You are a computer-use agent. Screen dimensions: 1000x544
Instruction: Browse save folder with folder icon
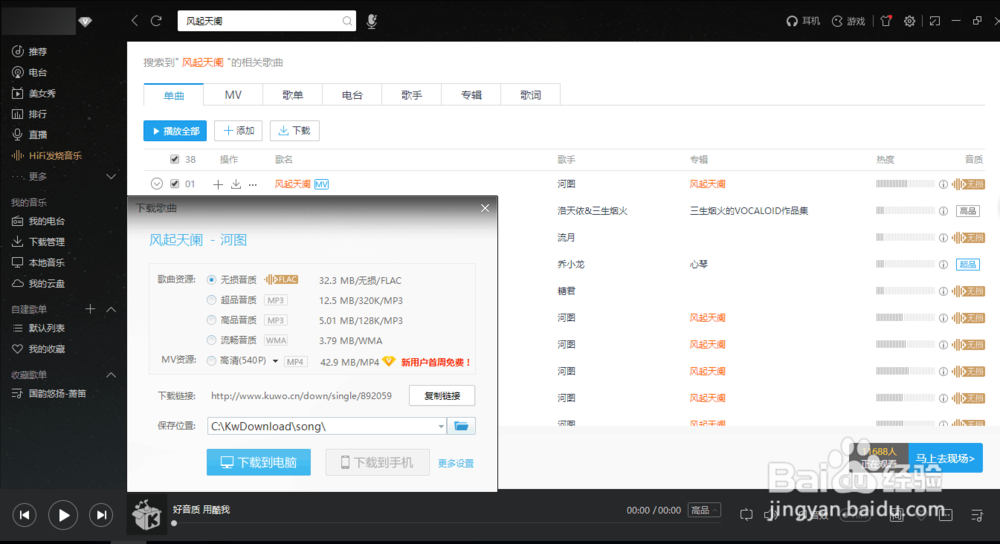click(461, 426)
